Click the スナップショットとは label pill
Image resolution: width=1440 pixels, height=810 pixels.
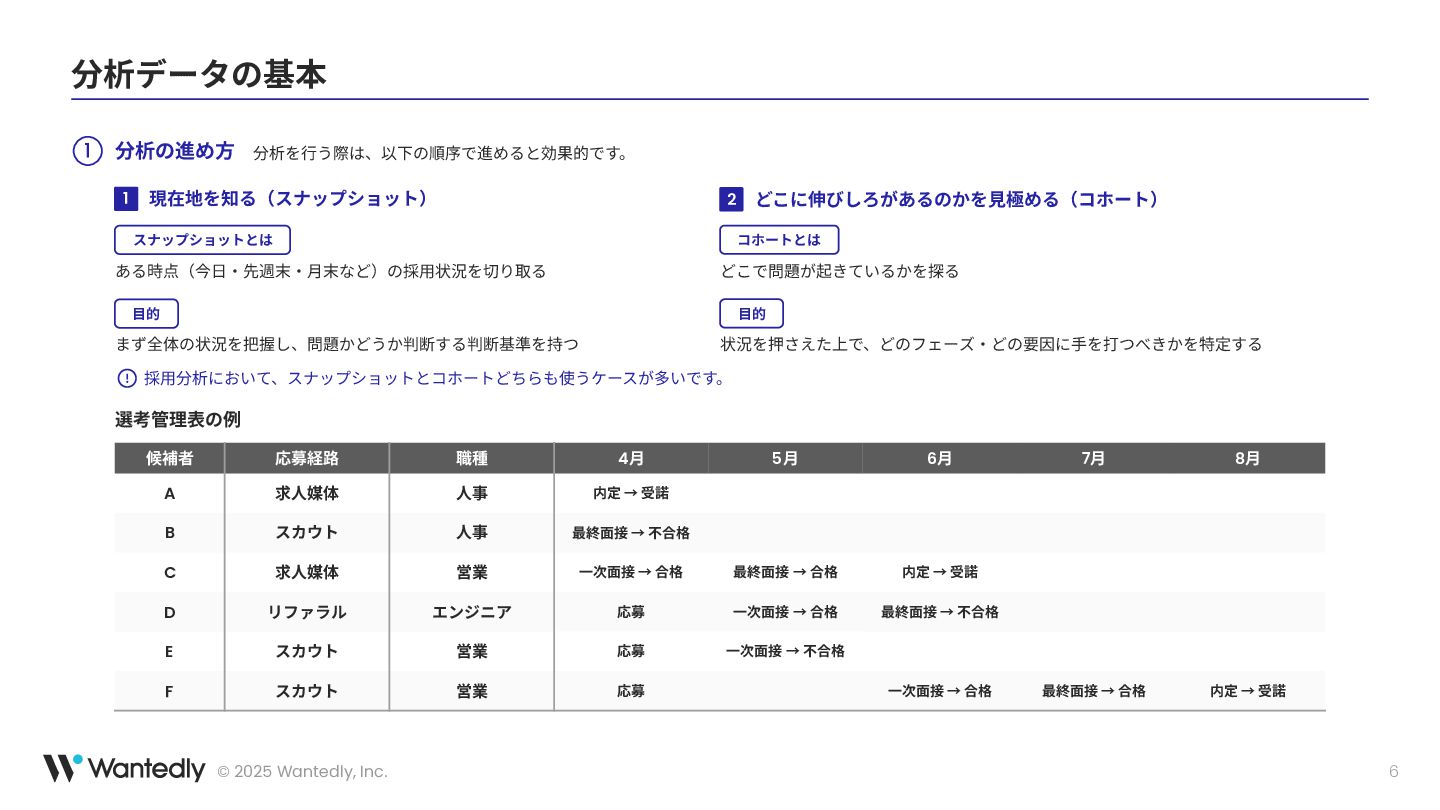click(202, 240)
